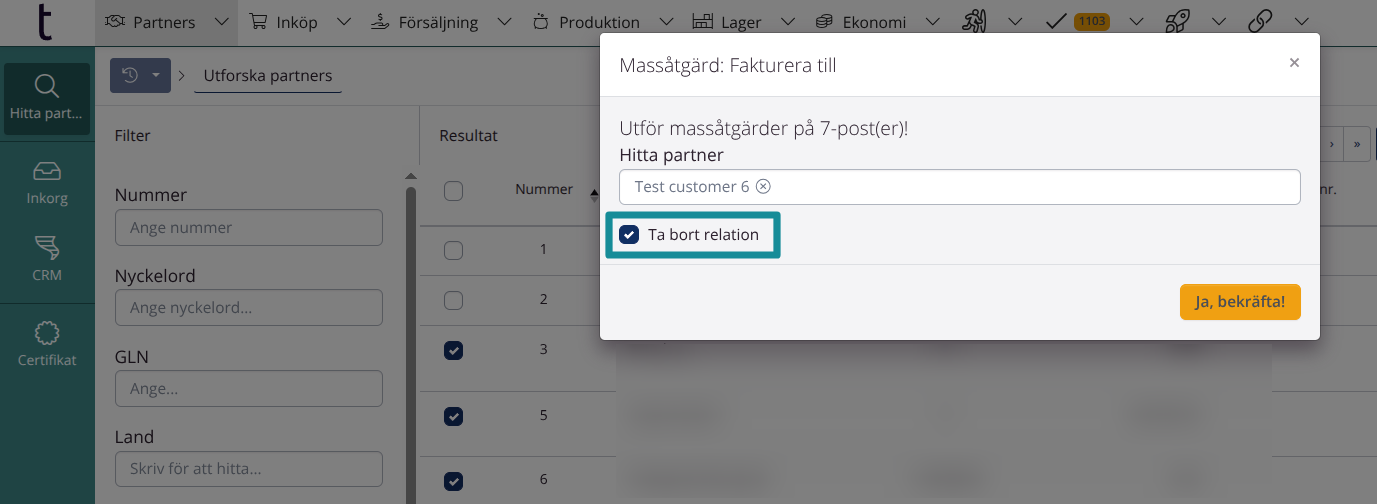The image size is (1377, 504).
Task: Click the Nyckelord filter input field
Action: click(x=249, y=308)
